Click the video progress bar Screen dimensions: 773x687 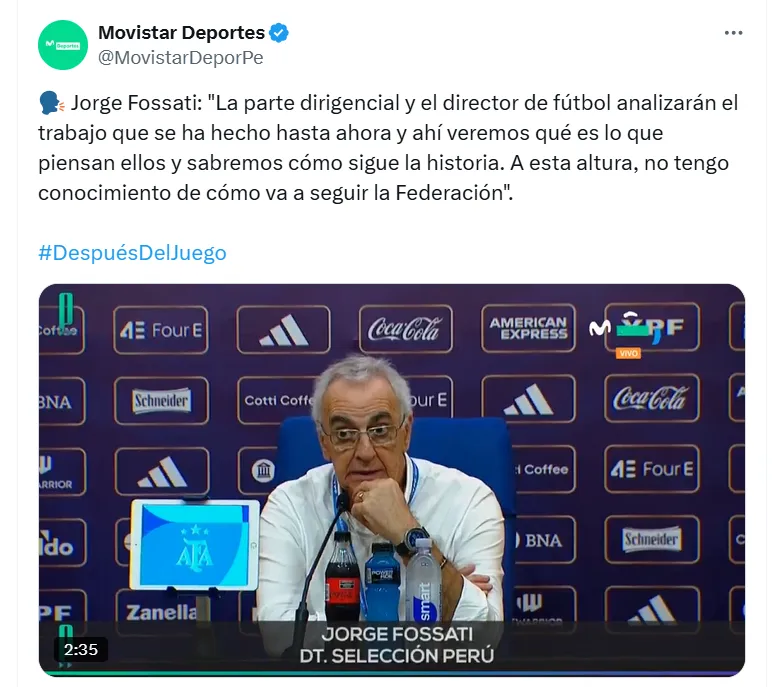click(x=392, y=673)
